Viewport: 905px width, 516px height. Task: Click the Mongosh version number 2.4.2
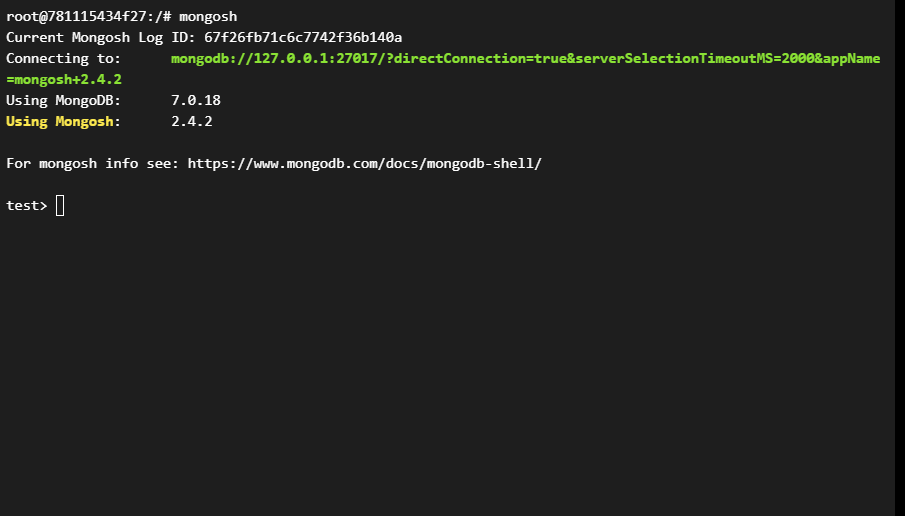(192, 121)
